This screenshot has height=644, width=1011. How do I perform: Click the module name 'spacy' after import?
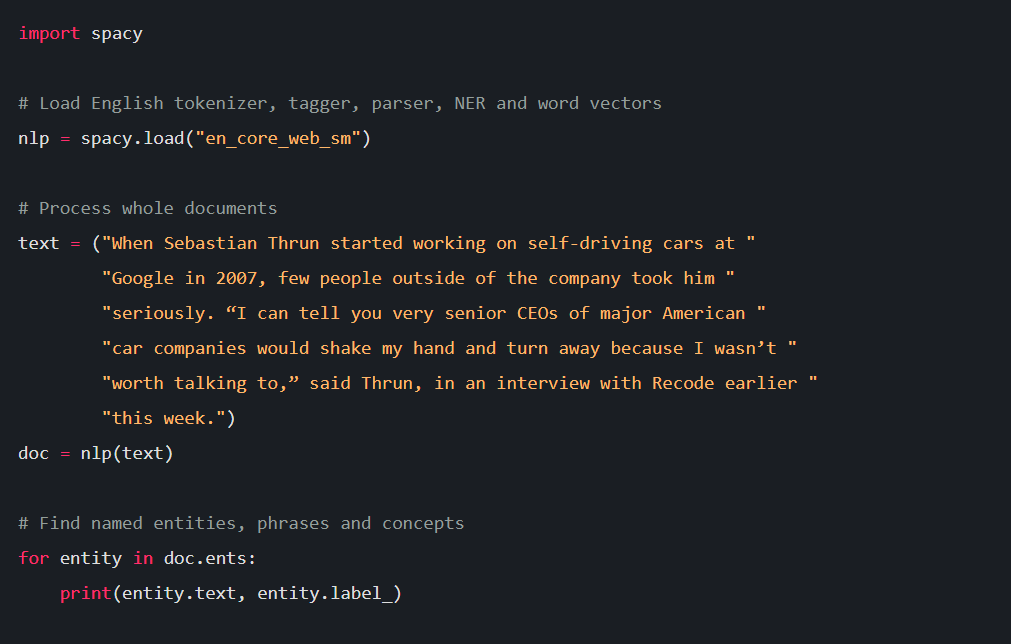point(117,34)
